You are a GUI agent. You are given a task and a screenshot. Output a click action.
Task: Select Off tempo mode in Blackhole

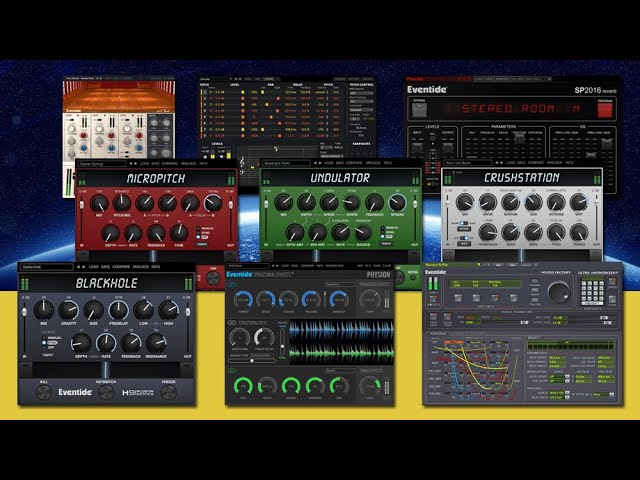click(x=50, y=347)
